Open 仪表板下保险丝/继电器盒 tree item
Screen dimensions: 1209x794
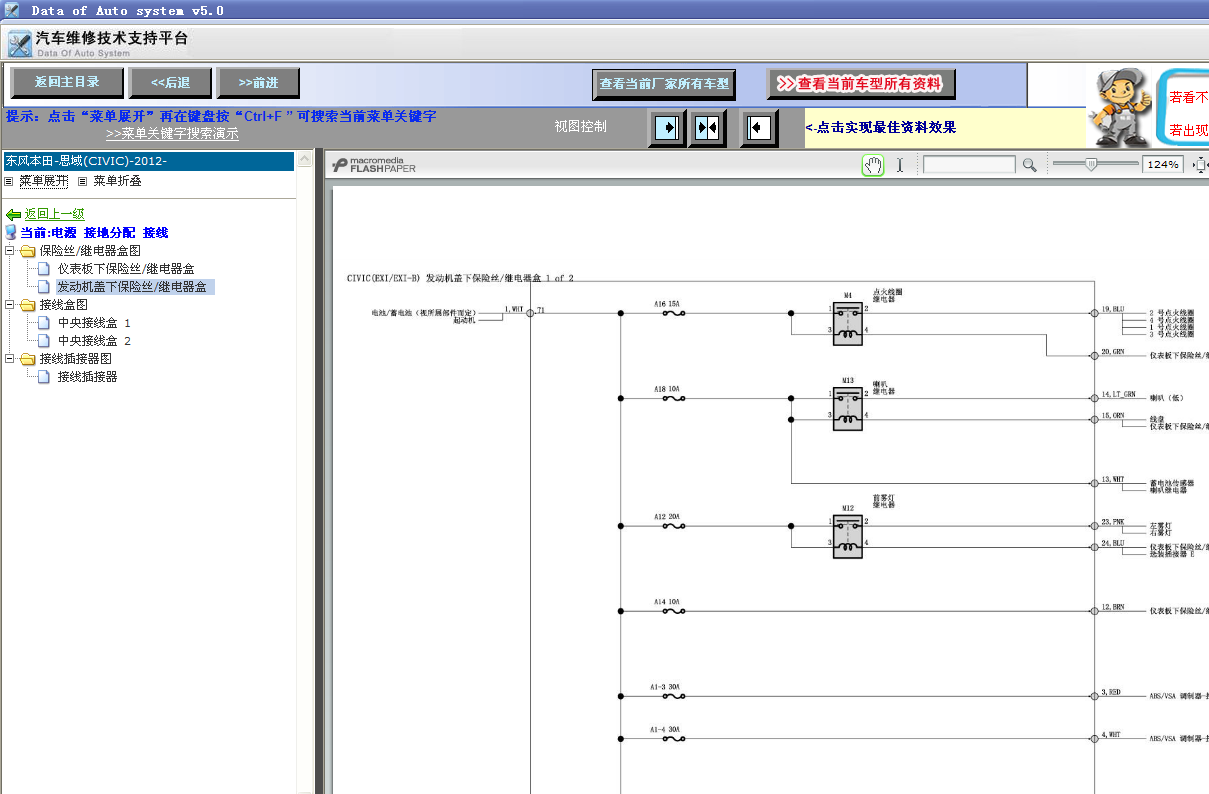[126, 269]
